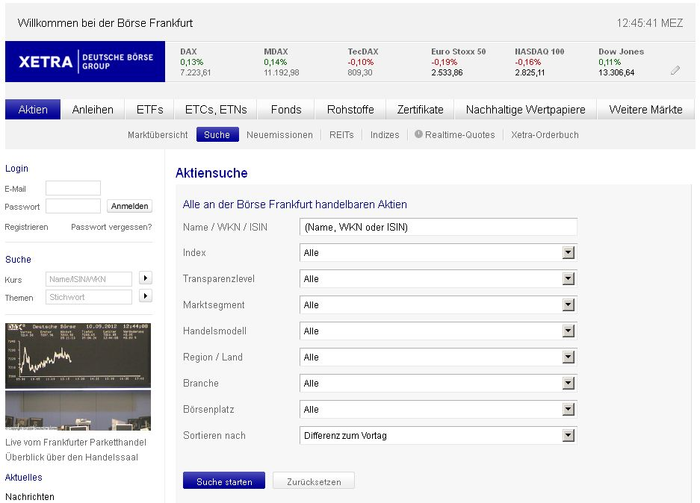This screenshot has width=700, height=503.
Task: Click the Passwort vergessen? link
Action: (x=112, y=227)
